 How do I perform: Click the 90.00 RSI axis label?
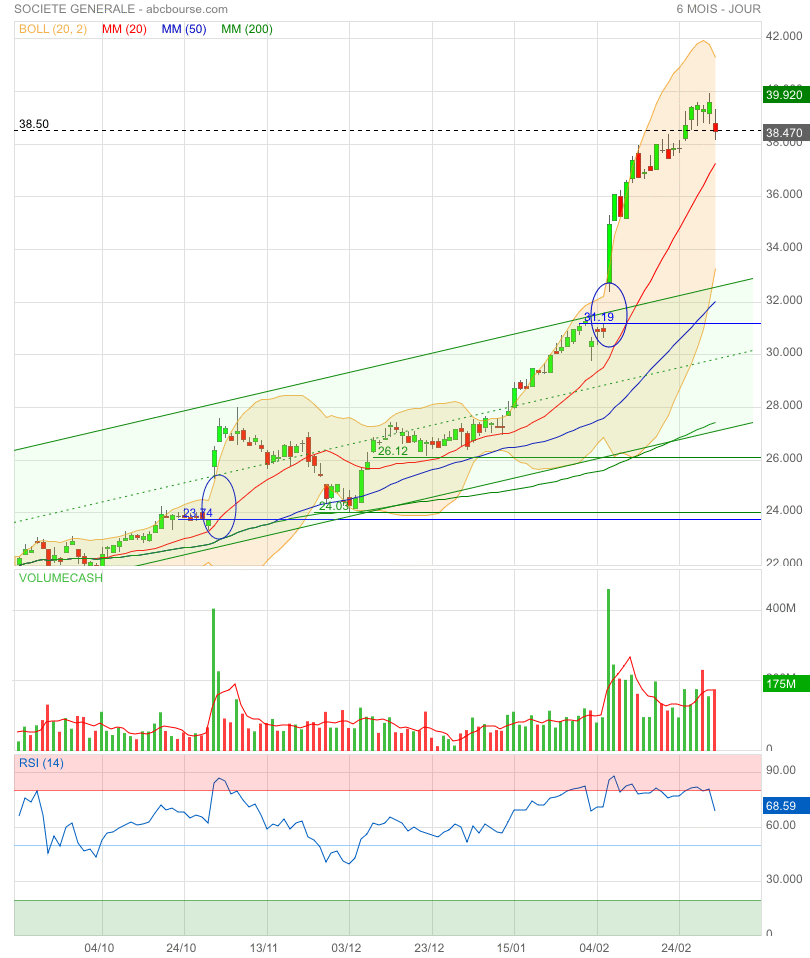[781, 770]
